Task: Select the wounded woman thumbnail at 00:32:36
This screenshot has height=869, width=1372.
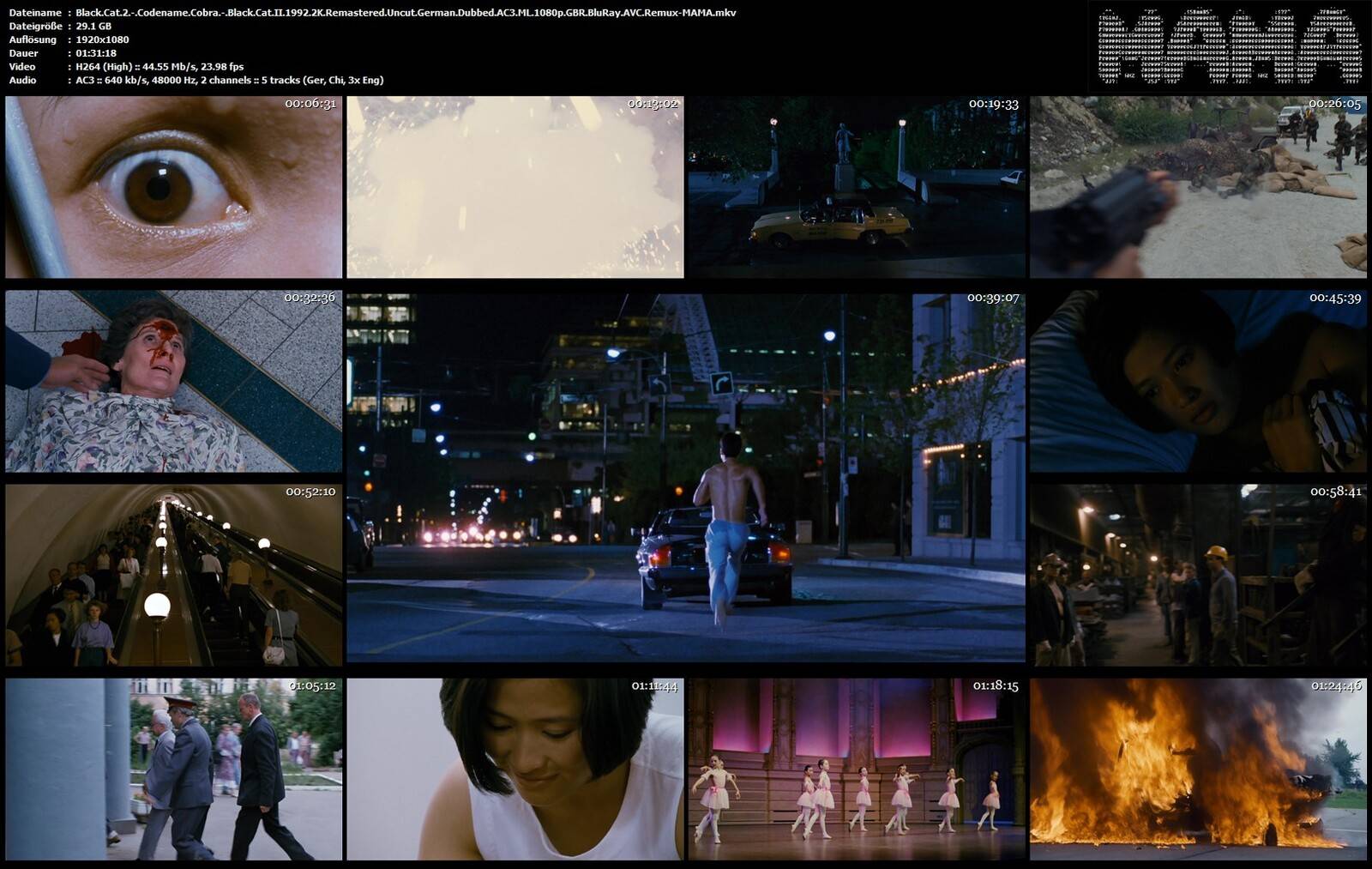Action: pyautogui.click(x=173, y=381)
